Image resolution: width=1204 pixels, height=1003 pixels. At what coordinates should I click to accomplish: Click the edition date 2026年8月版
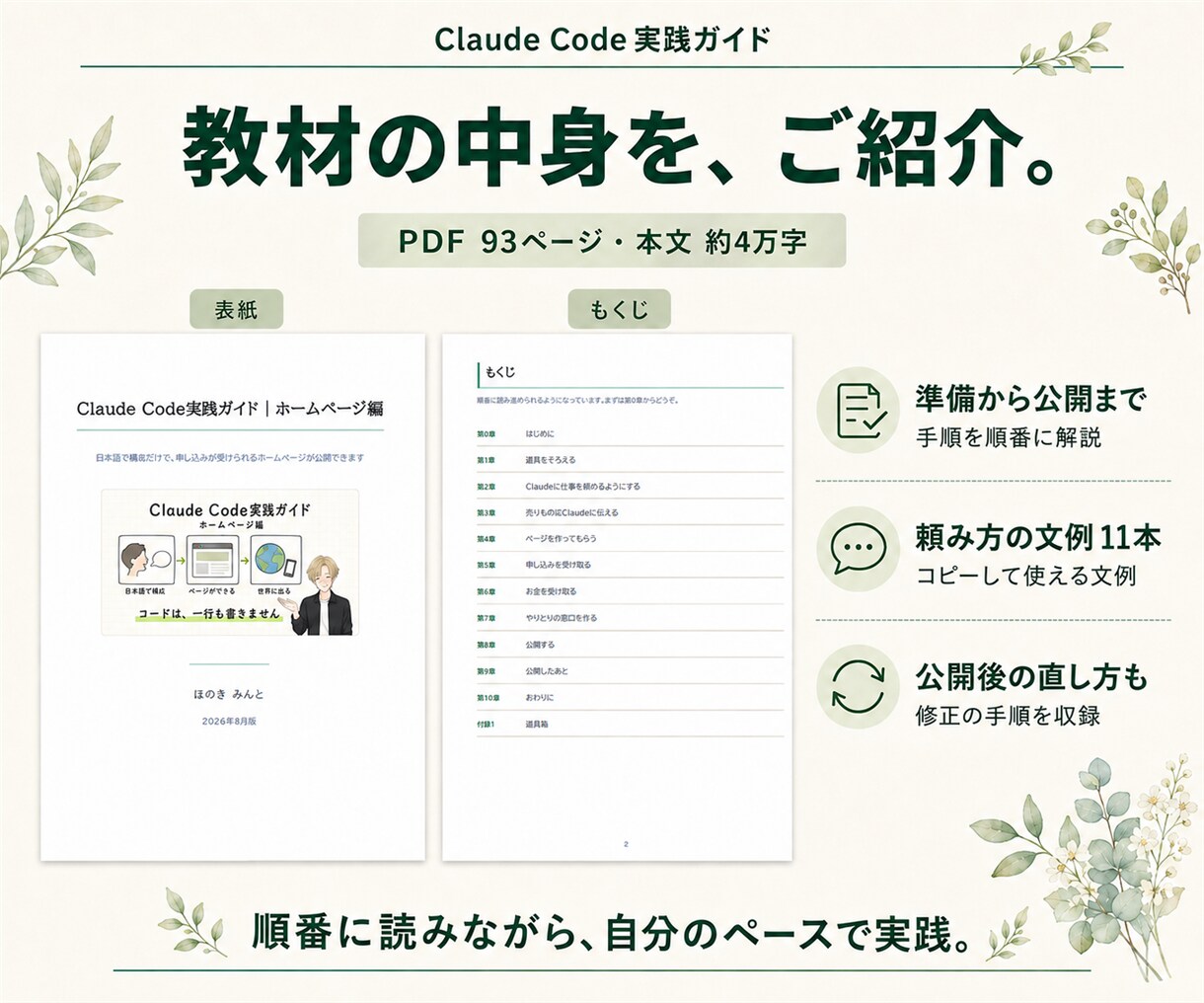(x=229, y=722)
